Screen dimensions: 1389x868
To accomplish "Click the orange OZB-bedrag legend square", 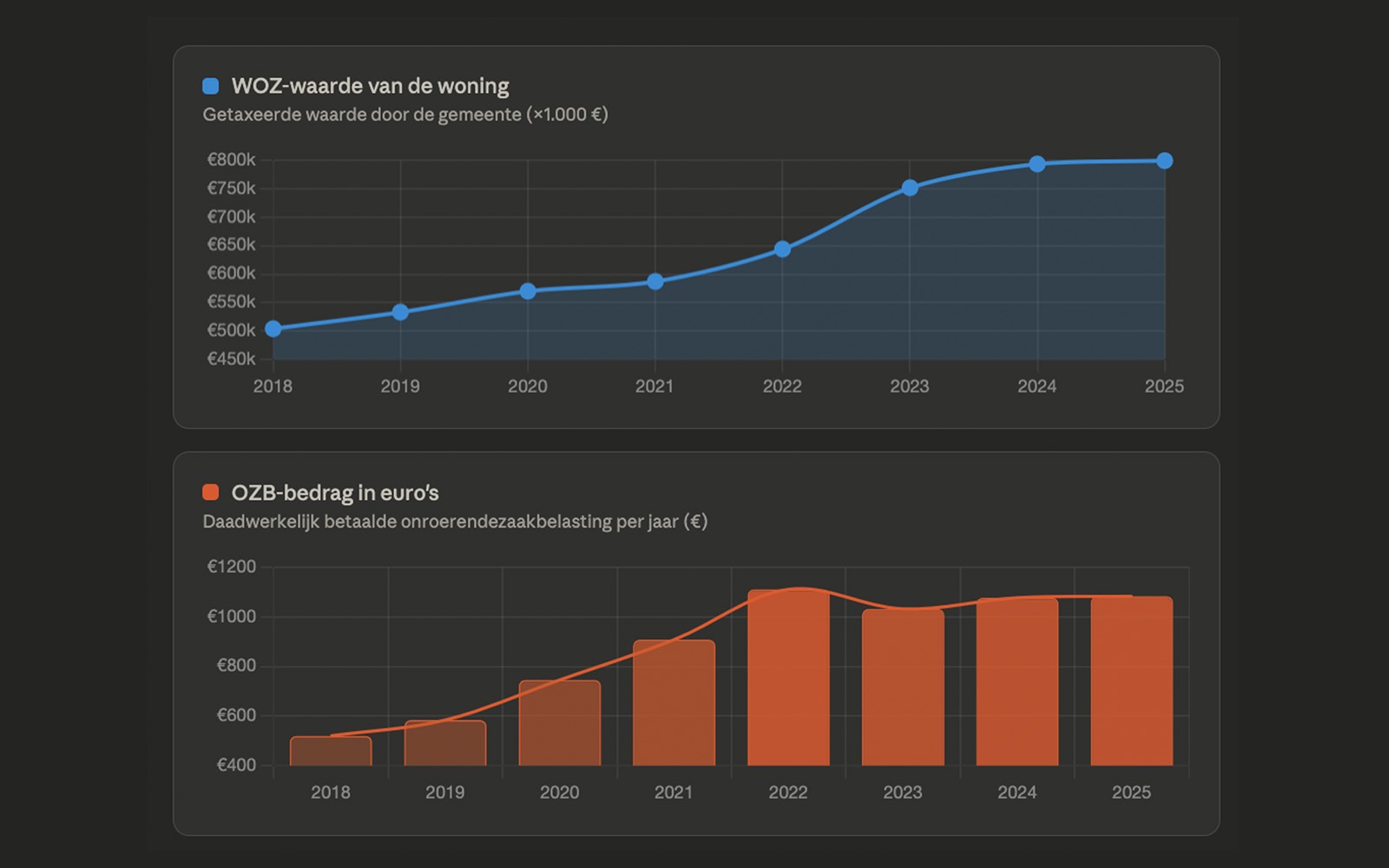I will pos(210,493).
